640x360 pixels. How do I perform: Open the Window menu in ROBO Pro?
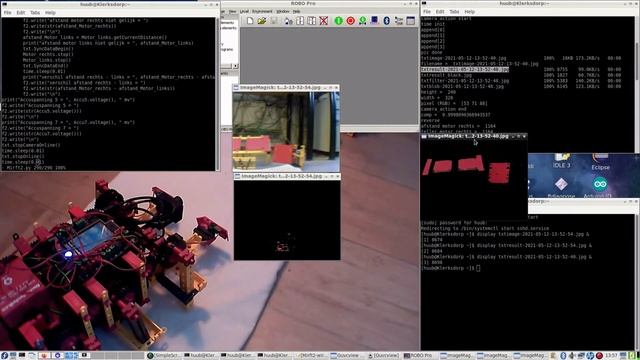(x=282, y=11)
